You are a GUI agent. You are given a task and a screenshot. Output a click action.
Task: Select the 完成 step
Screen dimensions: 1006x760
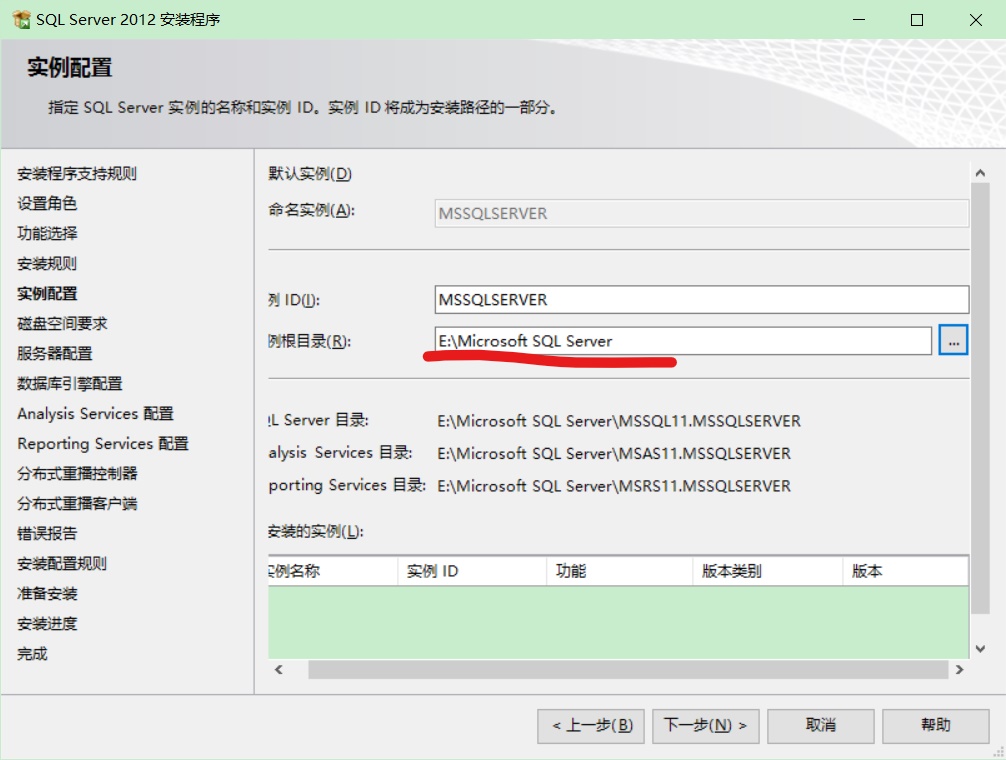point(32,654)
